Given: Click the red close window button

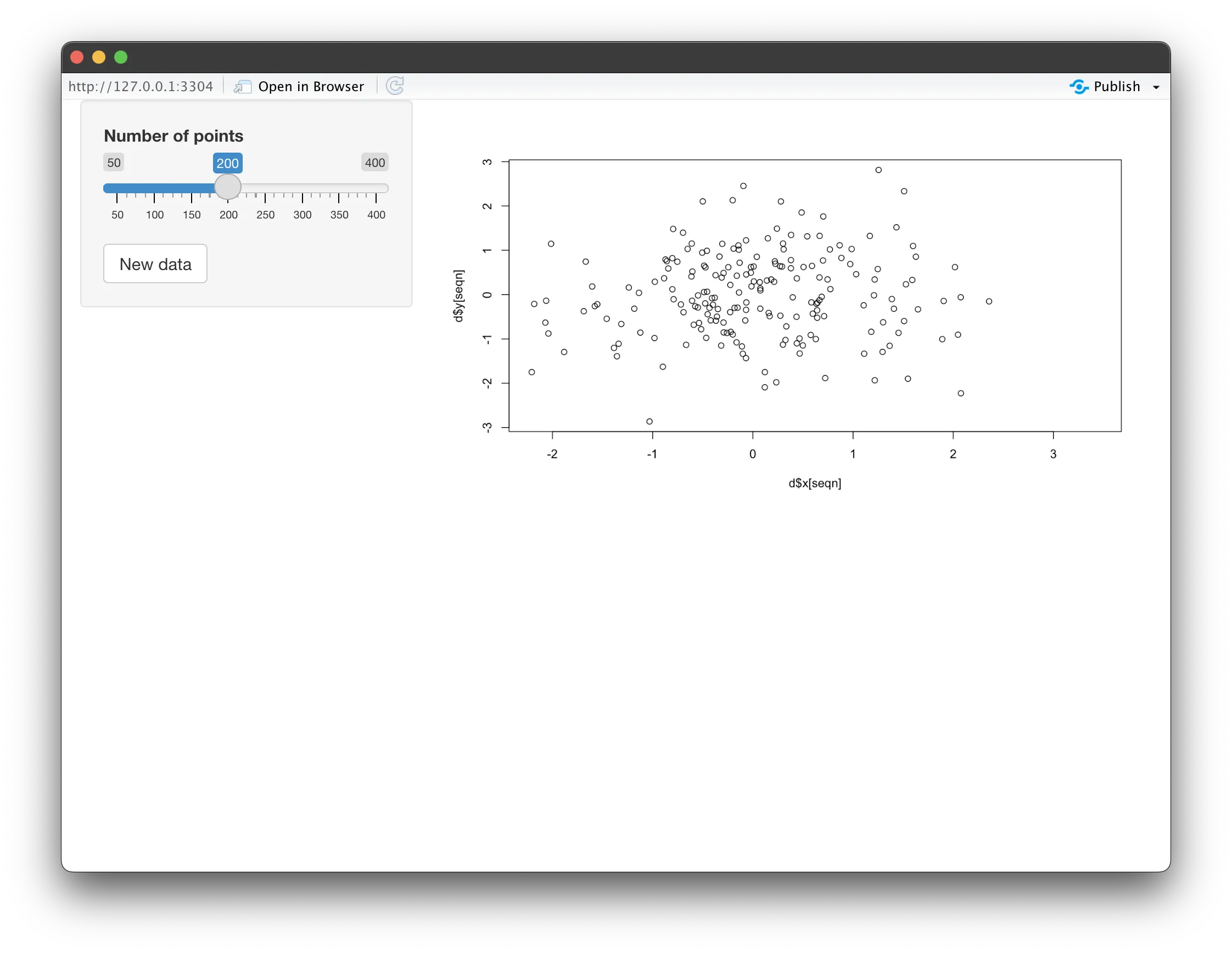Looking at the screenshot, I should coord(77,57).
